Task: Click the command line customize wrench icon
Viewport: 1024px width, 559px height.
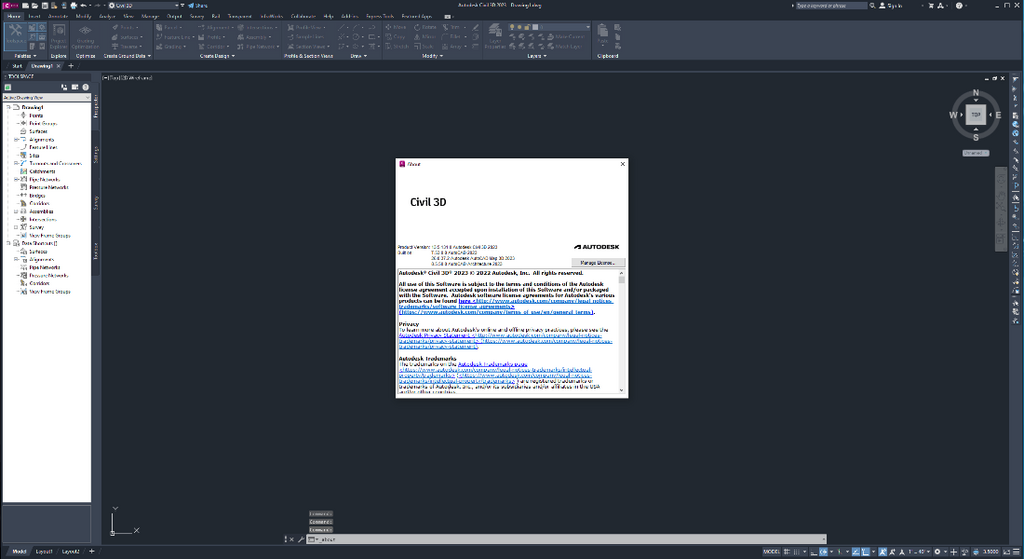Action: (x=301, y=539)
